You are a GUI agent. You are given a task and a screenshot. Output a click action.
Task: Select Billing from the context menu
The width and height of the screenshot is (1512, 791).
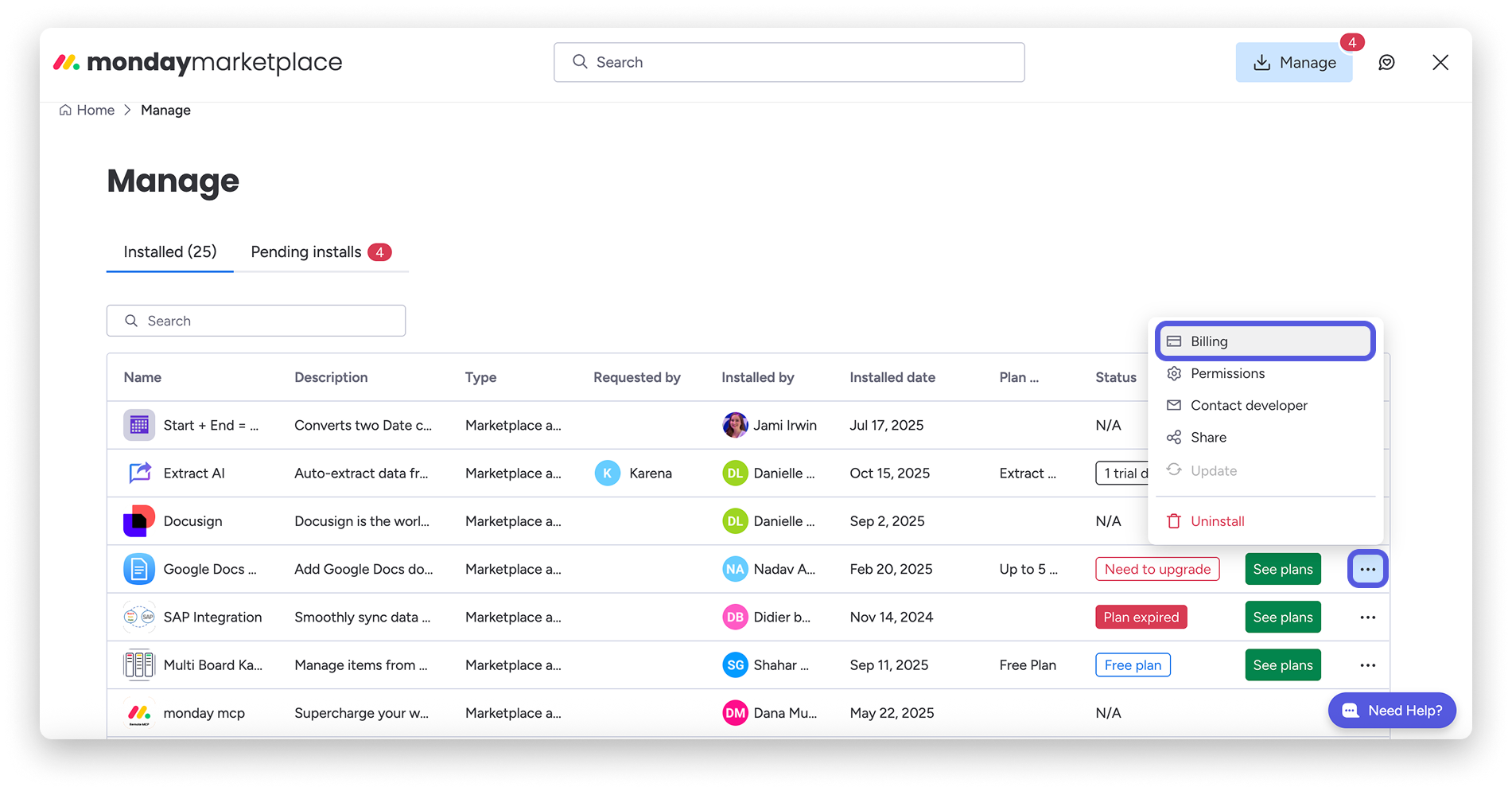point(1265,341)
